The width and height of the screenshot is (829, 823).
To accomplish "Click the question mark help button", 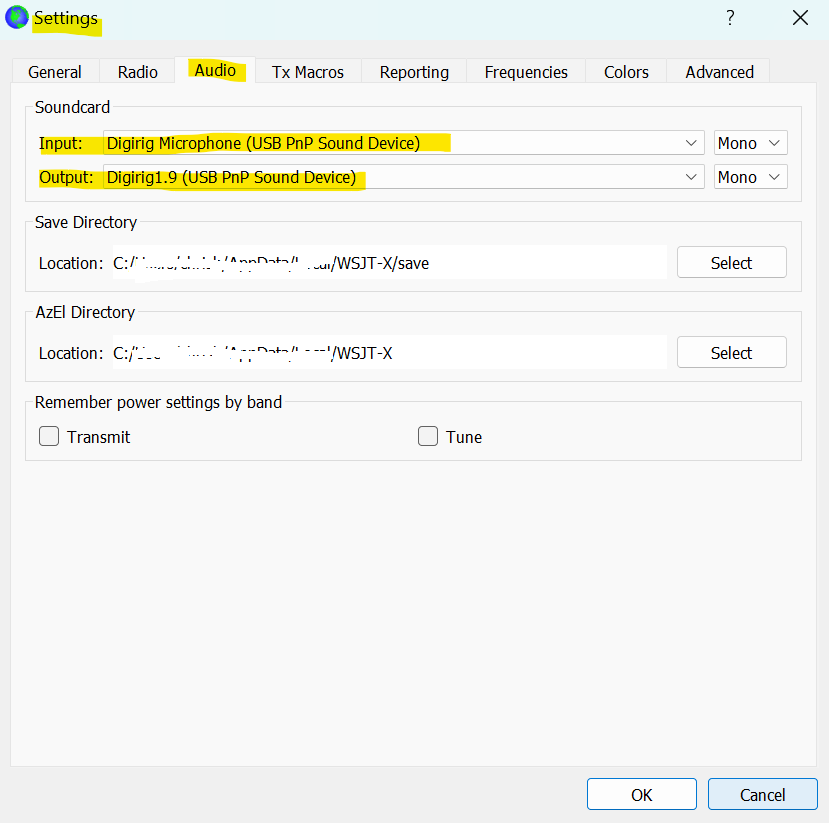I will click(730, 18).
